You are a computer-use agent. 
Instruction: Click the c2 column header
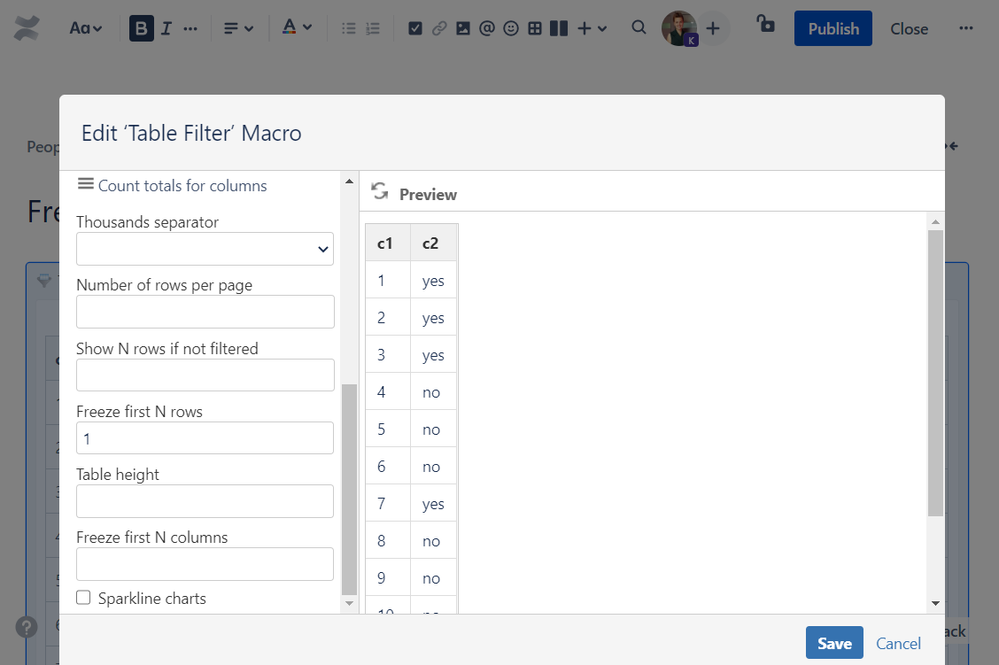(431, 243)
